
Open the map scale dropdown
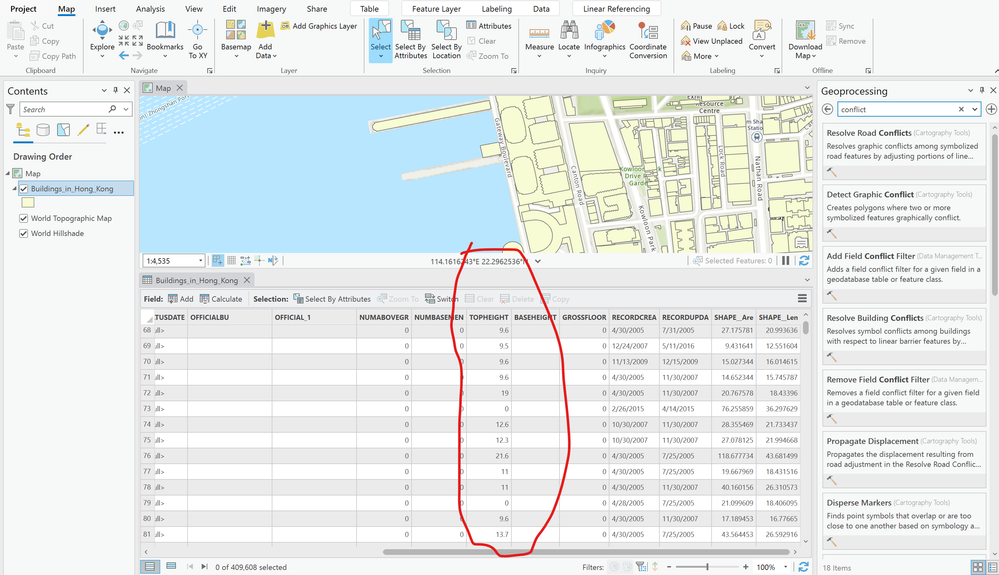(x=199, y=261)
